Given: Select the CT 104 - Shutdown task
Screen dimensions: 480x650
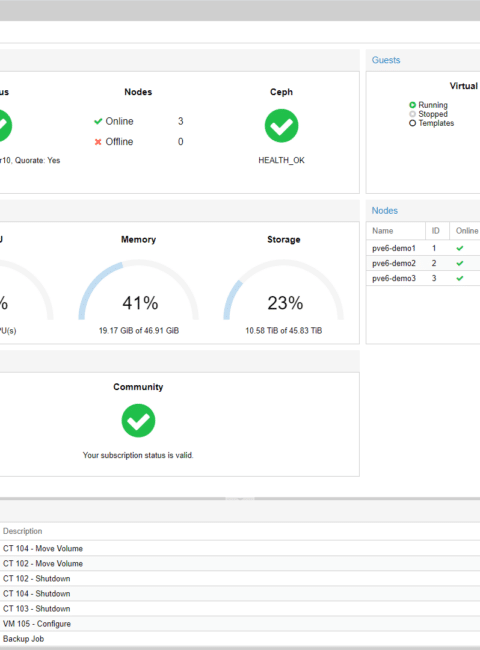Looking at the screenshot, I should [240, 594].
